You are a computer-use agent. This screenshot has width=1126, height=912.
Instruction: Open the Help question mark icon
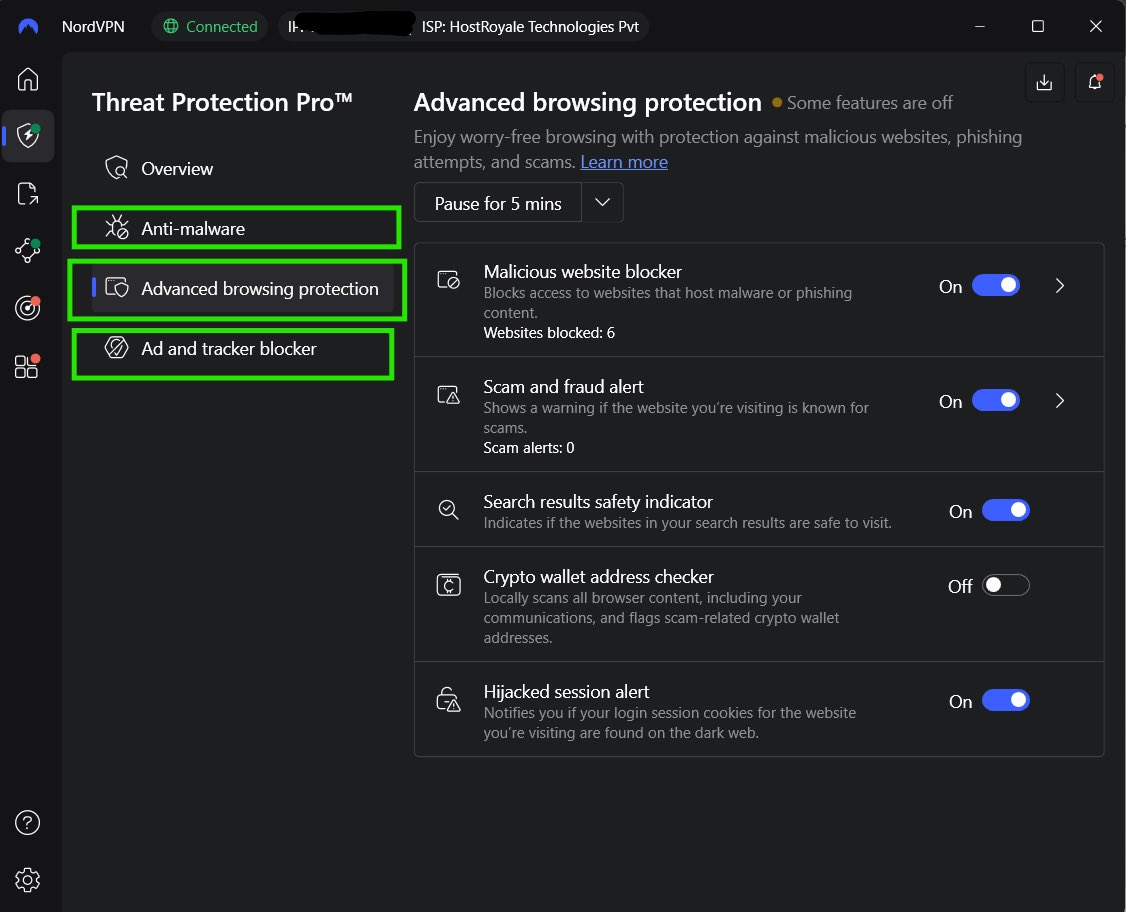[x=27, y=822]
